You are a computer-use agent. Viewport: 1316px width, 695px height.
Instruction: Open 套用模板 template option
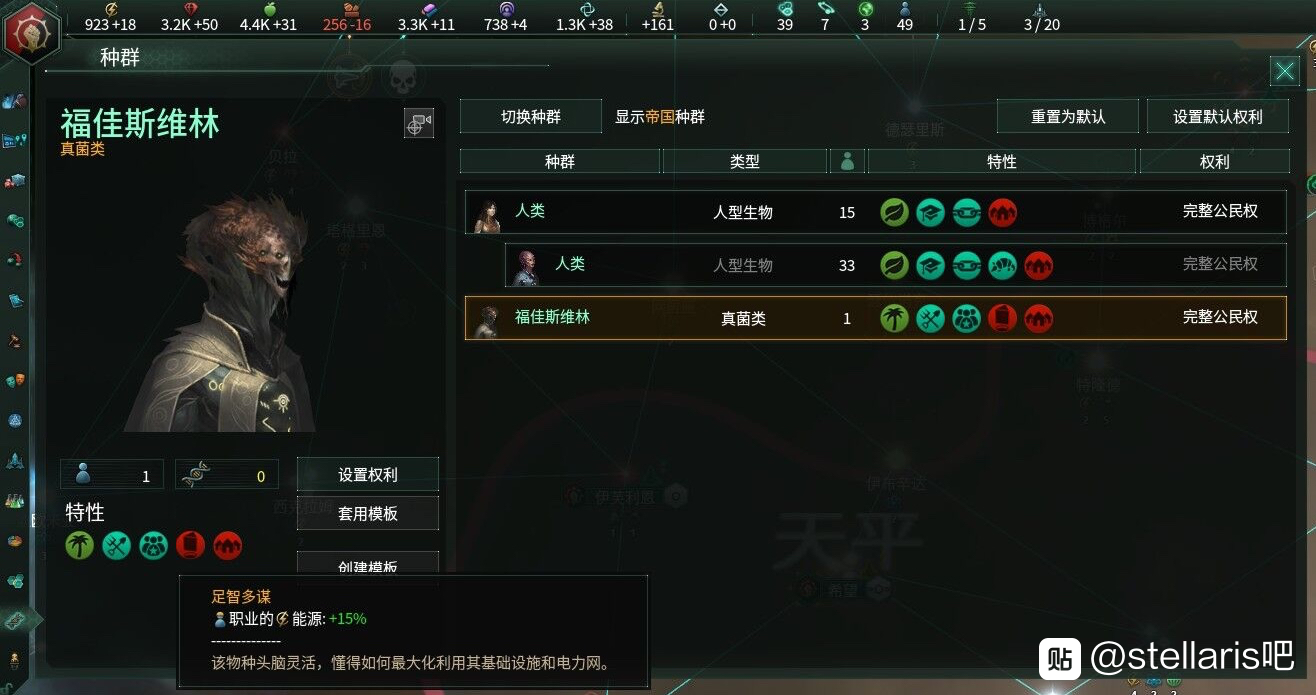click(x=368, y=513)
